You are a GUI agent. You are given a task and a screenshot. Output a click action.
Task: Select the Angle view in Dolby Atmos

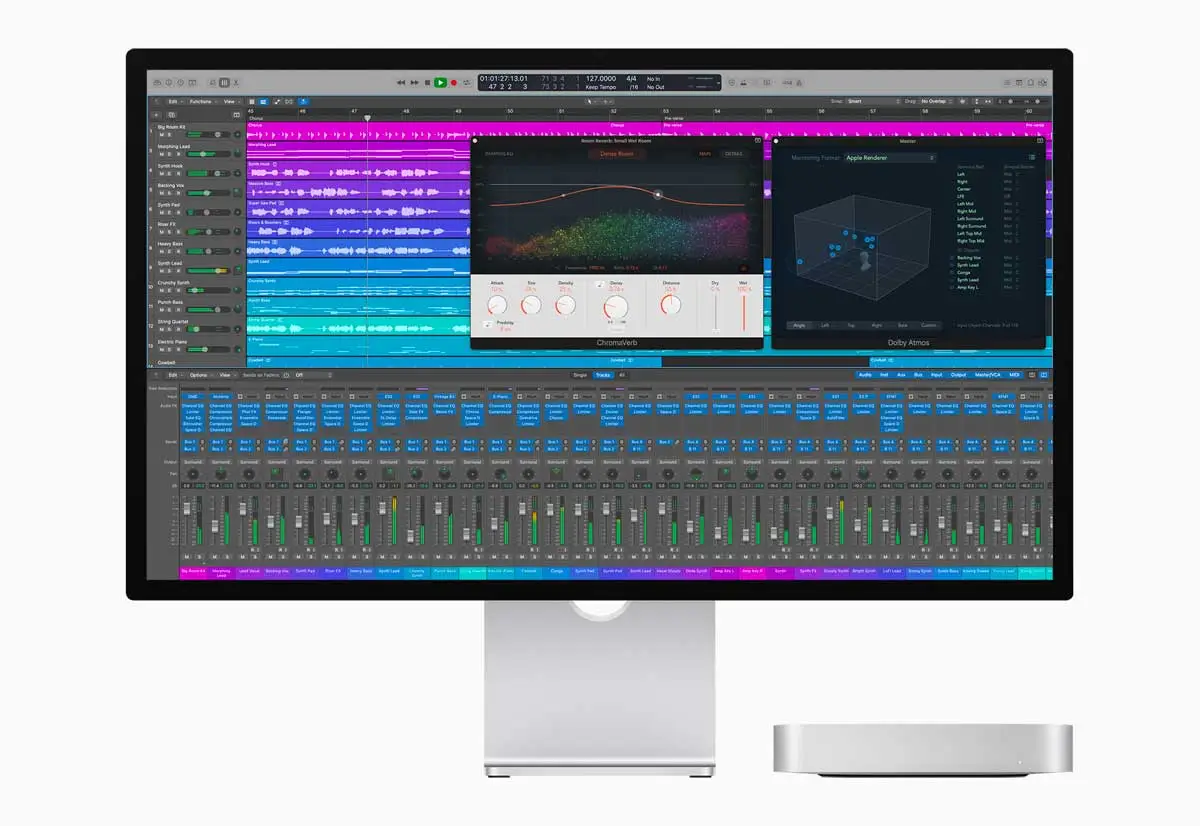(x=799, y=325)
